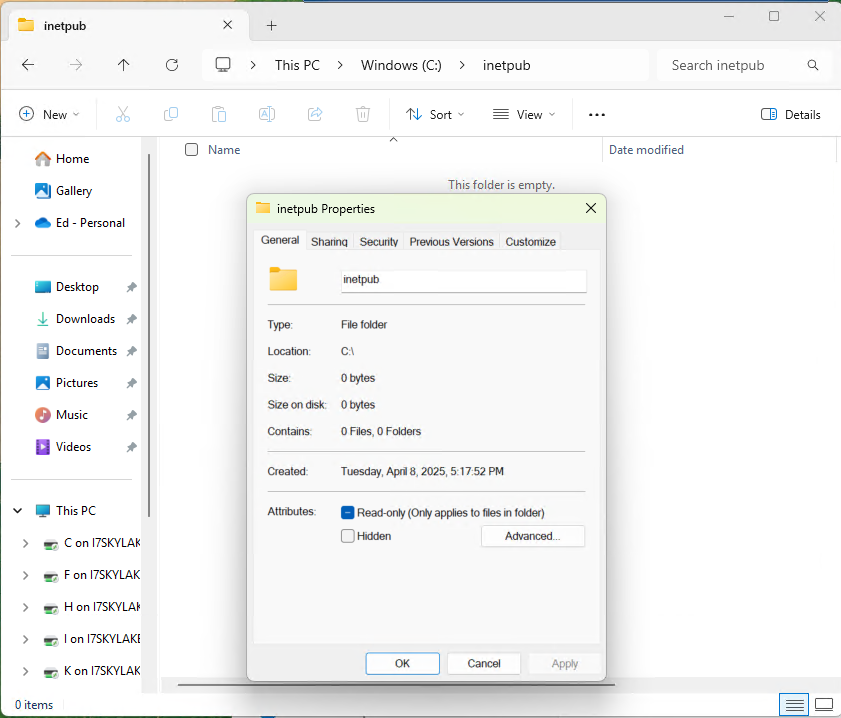Refresh the inetpub folder view
The width and height of the screenshot is (841, 718).
click(x=172, y=65)
